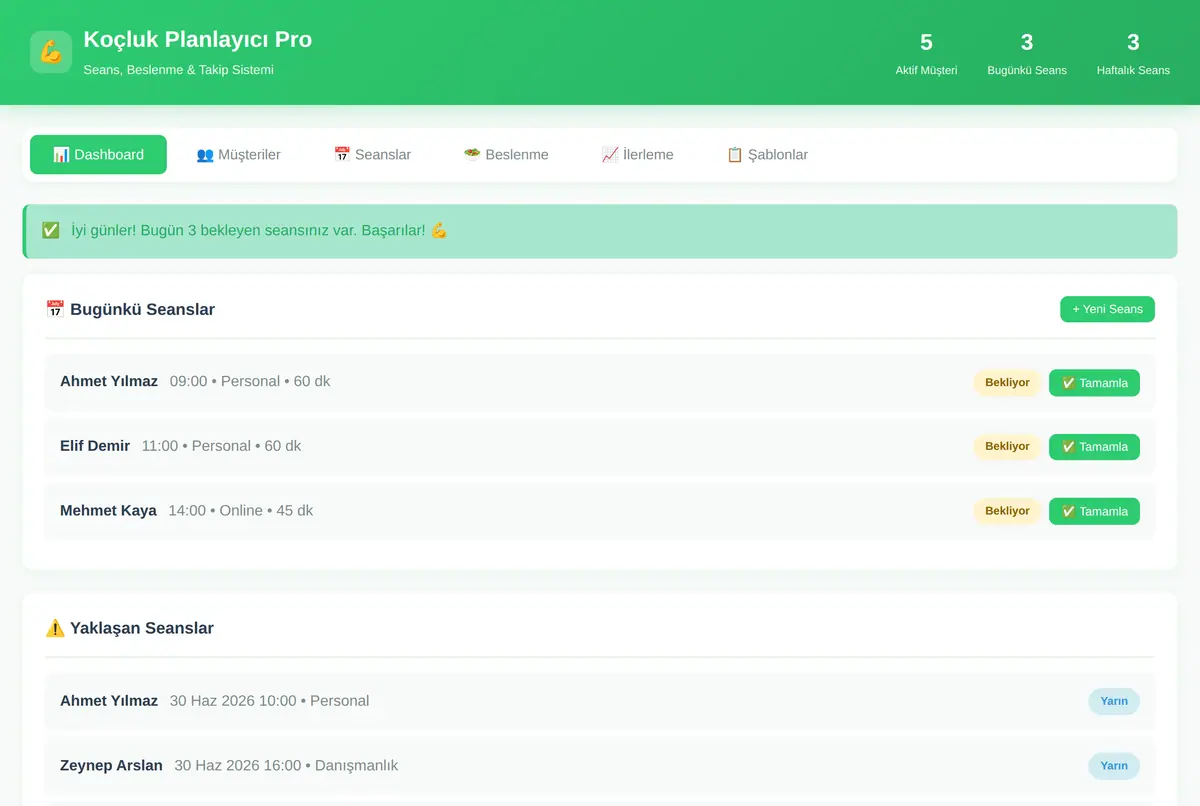Click "09:00 • Personal • 60 dk" details
The width and height of the screenshot is (1200, 806).
click(250, 381)
